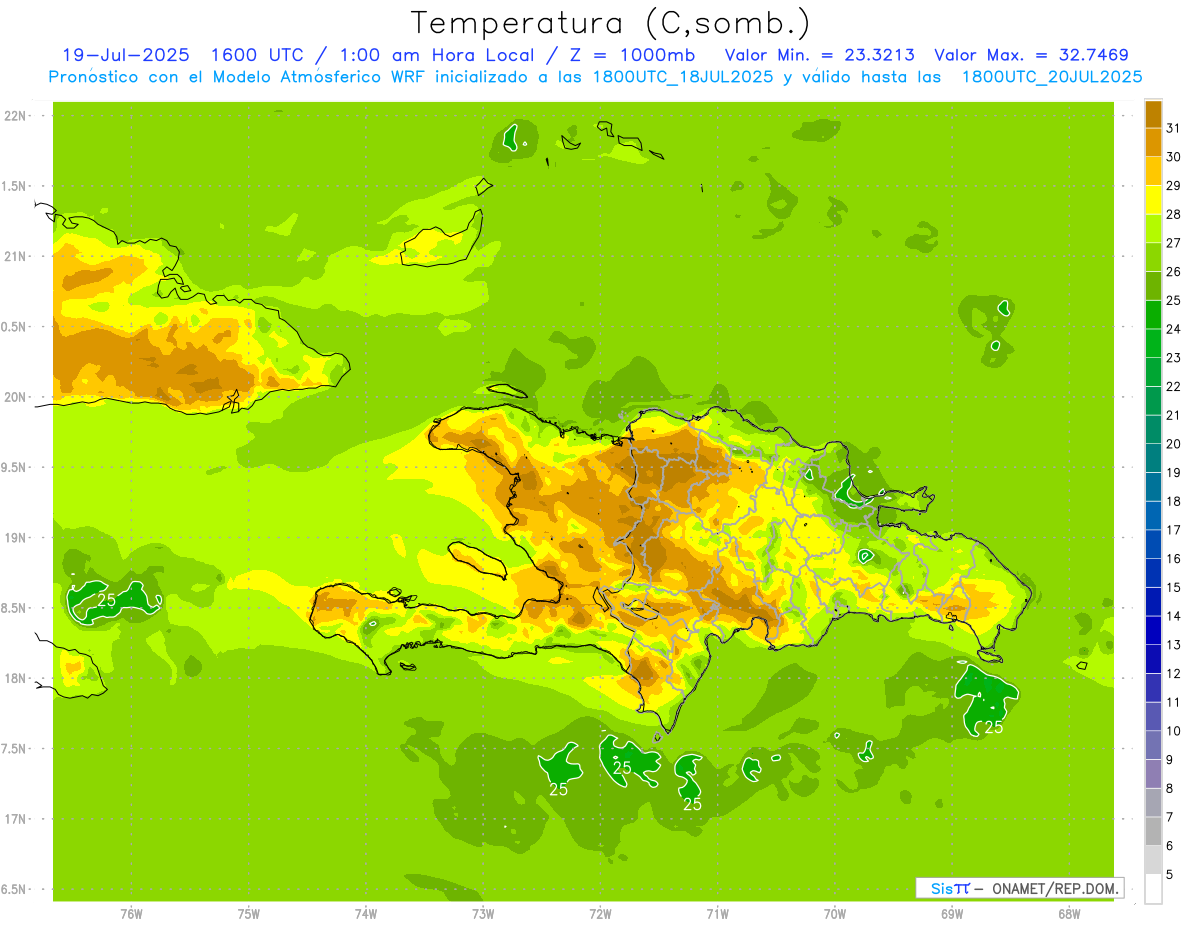Click the legend value "16"
Screen dimensions: 1200x927
1174,559
